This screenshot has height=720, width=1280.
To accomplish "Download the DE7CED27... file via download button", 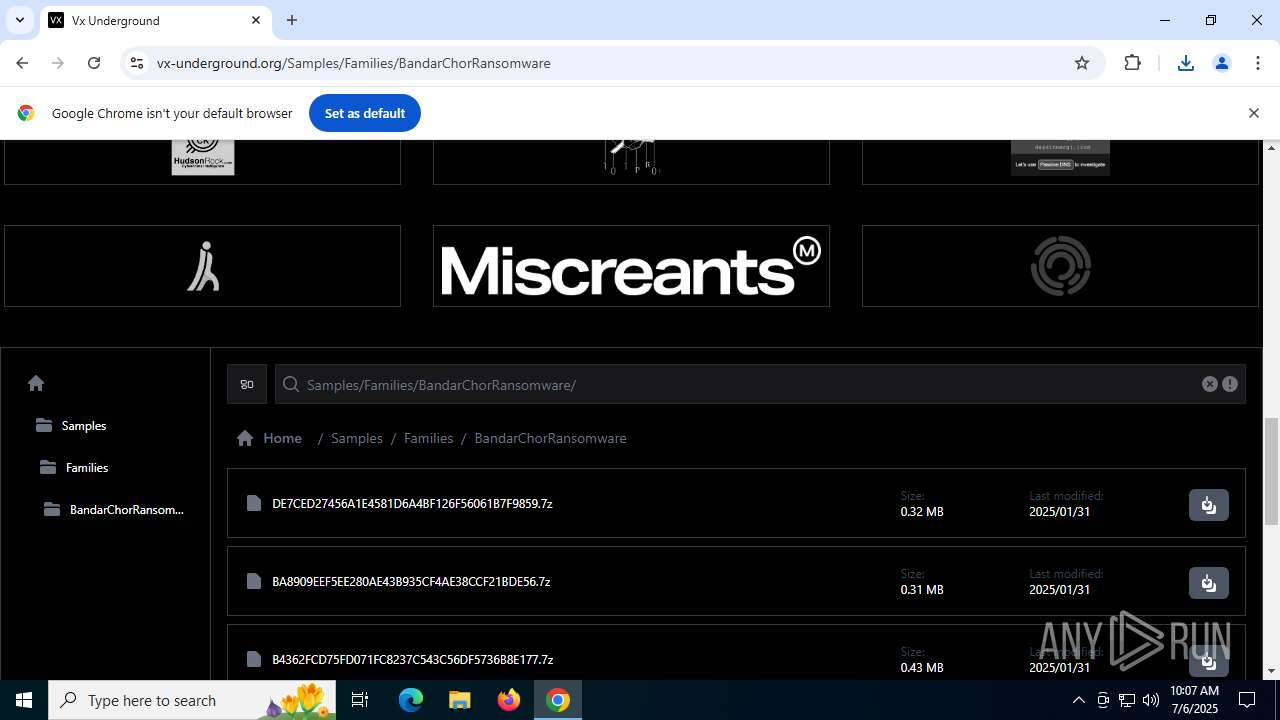I will (x=1208, y=505).
